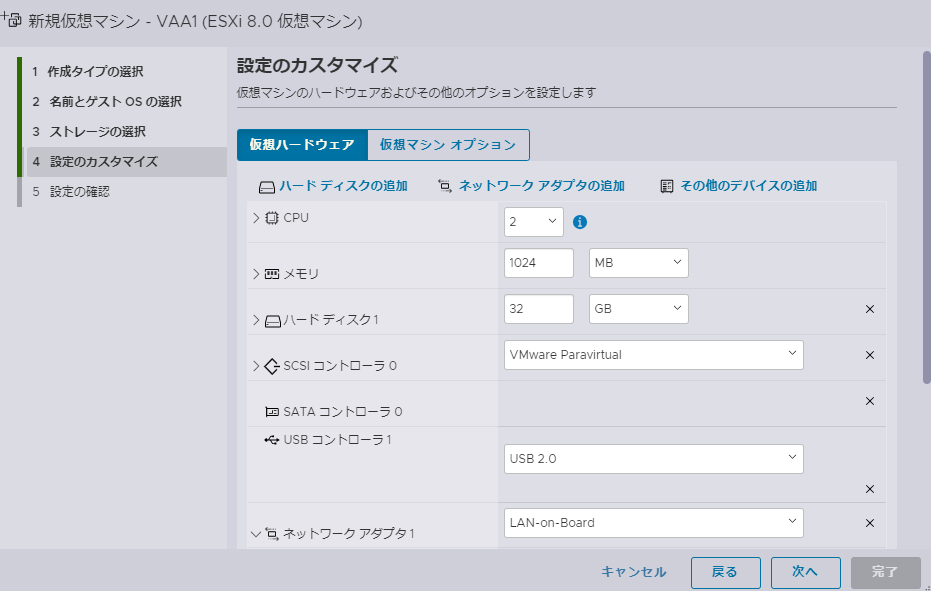Viewport: 931px width, 591px height.
Task: Switch to the 仮想マシン オプション tab
Action: (x=447, y=145)
